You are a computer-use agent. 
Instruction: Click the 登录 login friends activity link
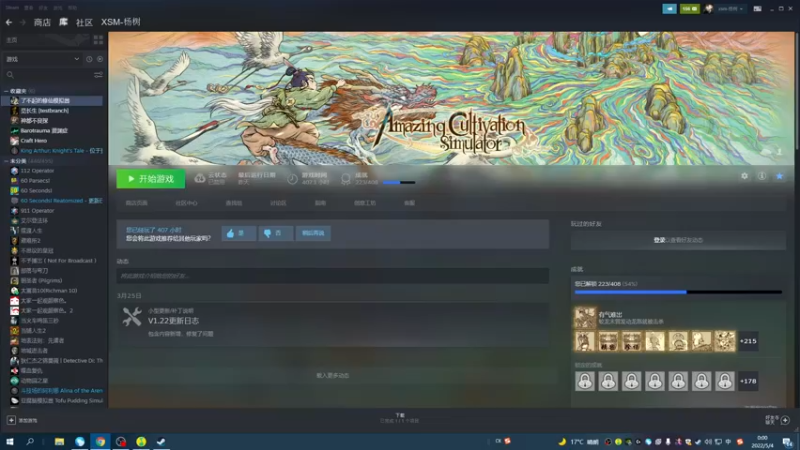659,240
